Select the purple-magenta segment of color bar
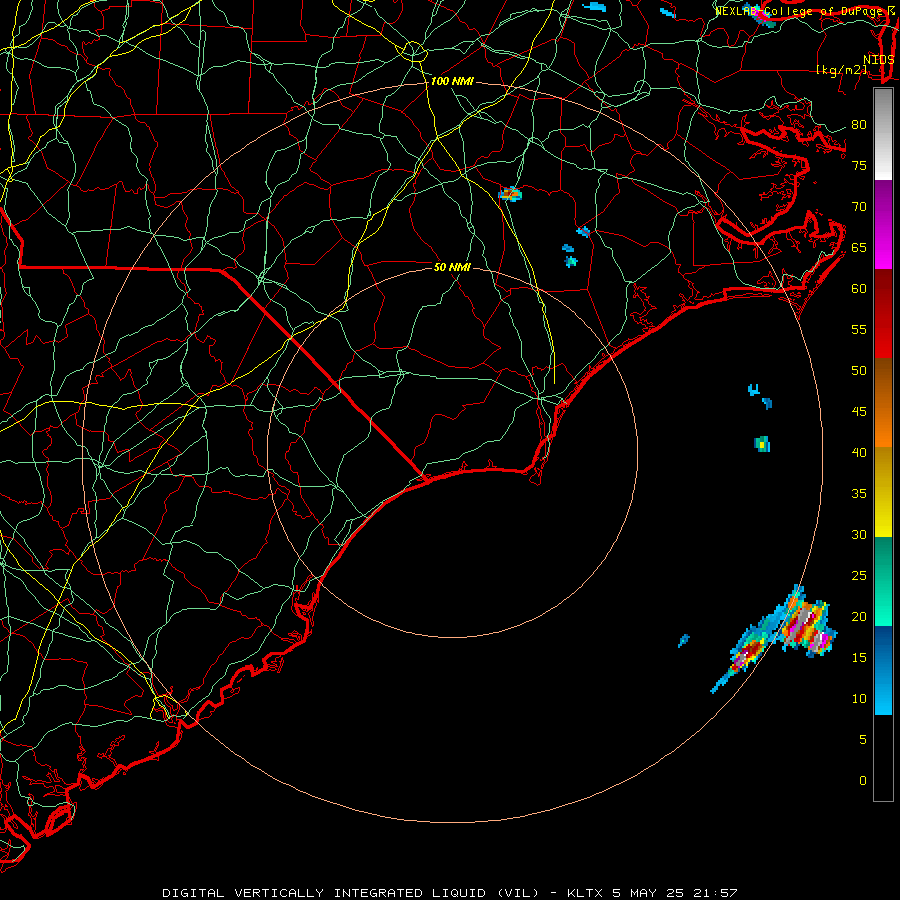900x900 pixels. point(883,224)
